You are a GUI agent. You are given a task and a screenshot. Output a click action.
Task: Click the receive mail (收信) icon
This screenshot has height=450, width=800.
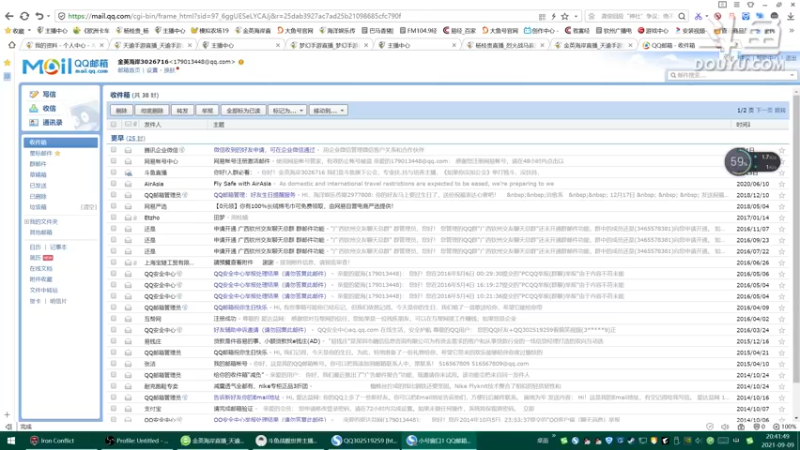[x=34, y=108]
